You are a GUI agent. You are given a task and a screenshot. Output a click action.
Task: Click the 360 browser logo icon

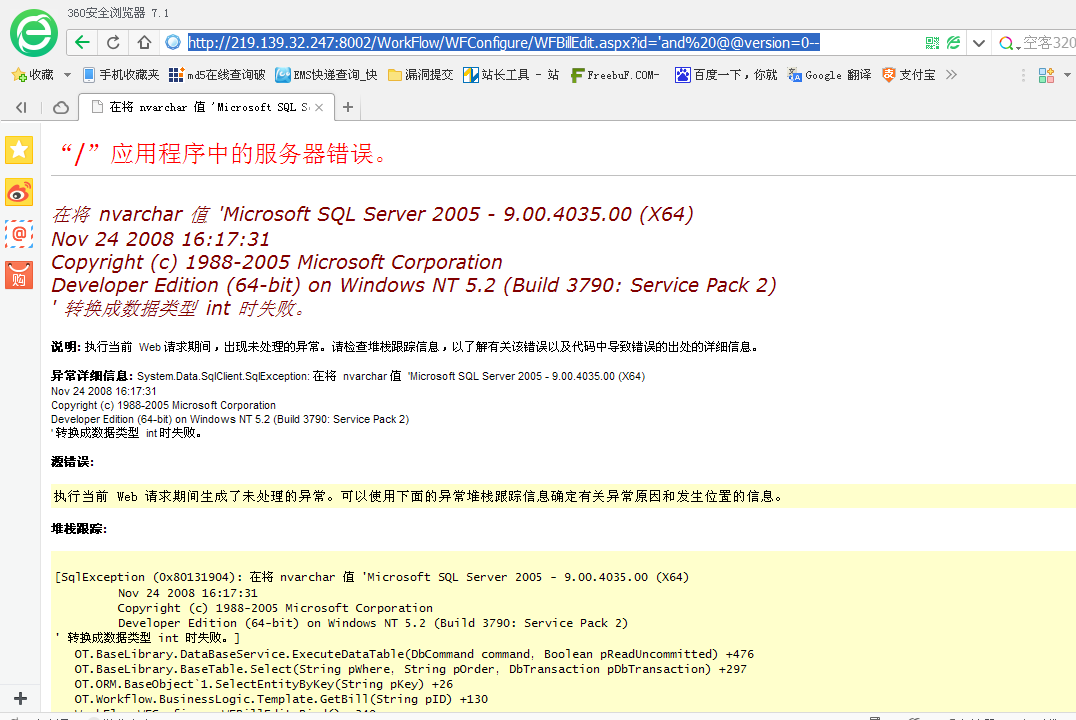34,33
